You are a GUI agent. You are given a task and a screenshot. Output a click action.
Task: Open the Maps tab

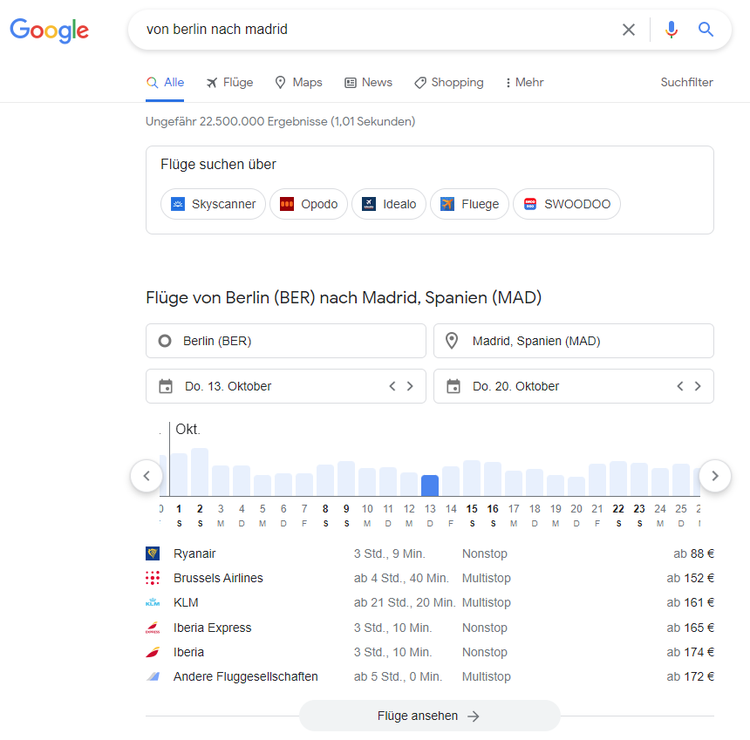tap(299, 82)
